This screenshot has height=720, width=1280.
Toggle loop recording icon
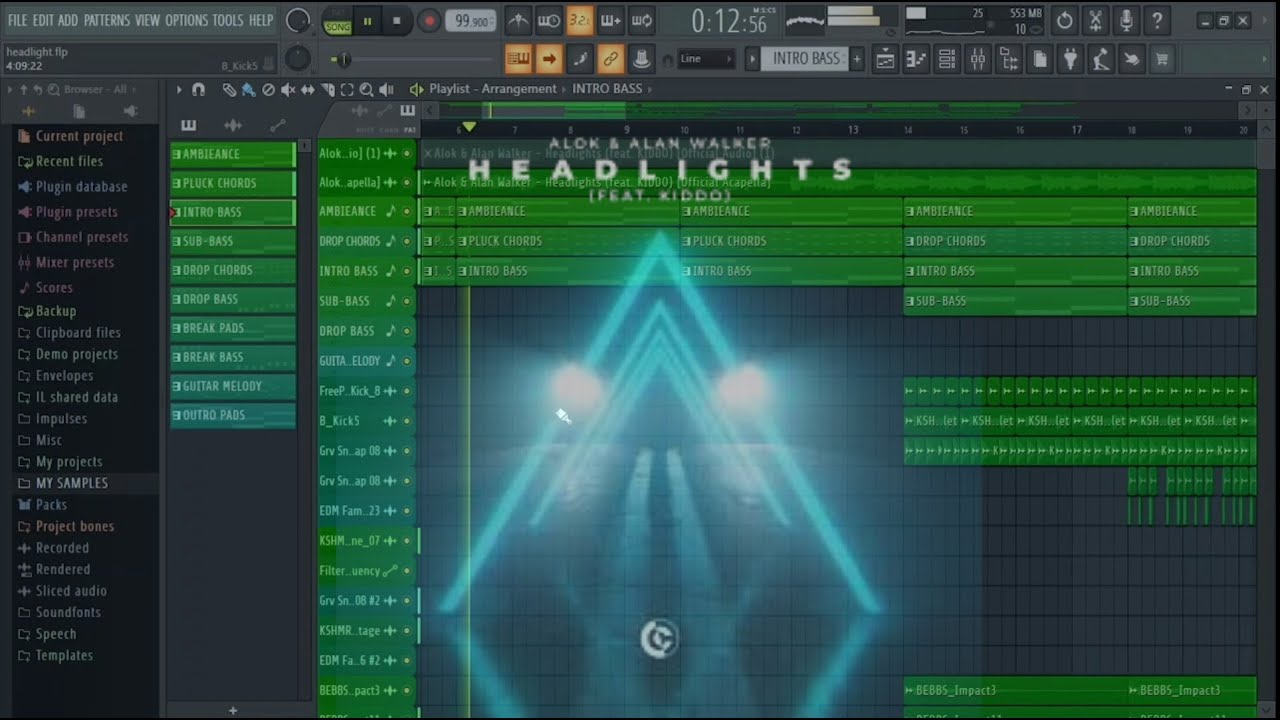click(x=642, y=20)
